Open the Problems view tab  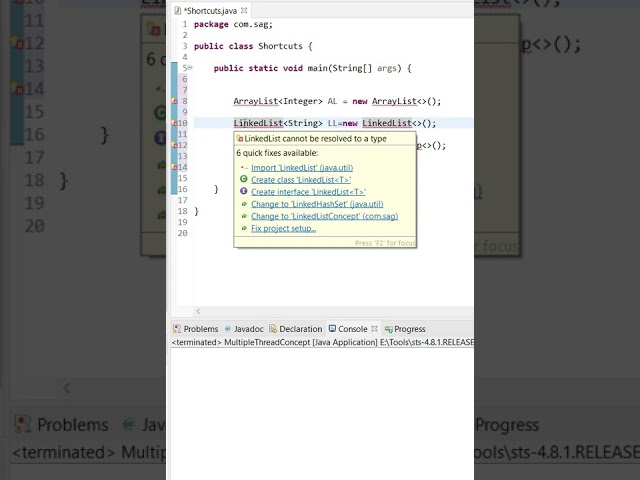[196, 329]
